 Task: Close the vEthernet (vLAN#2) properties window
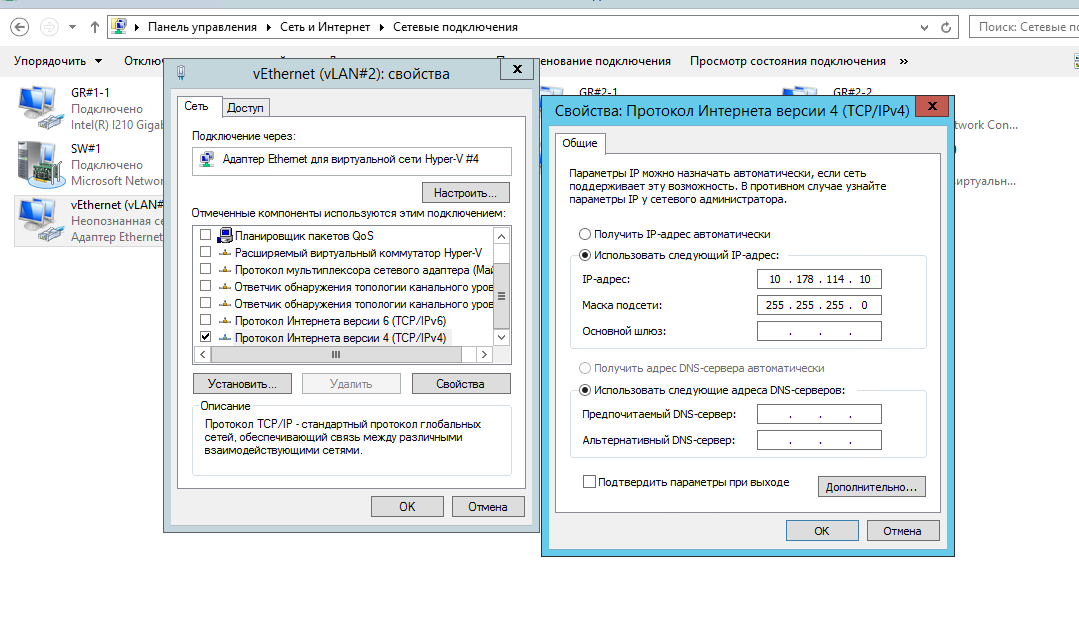517,69
